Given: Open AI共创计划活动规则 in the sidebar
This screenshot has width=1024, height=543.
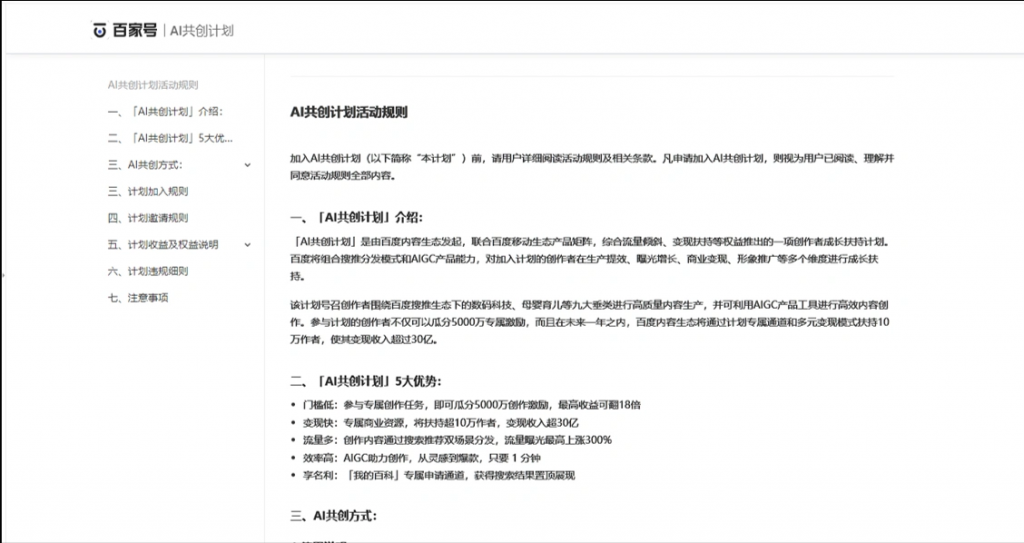Looking at the screenshot, I should 152,85.
